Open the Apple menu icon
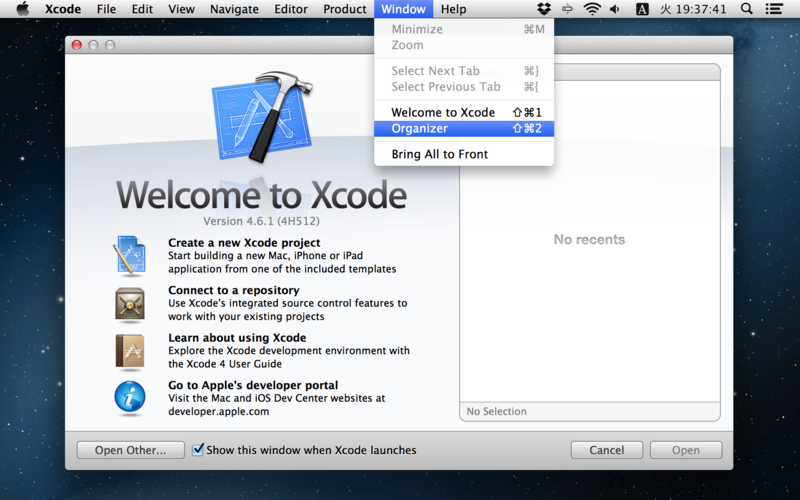The height and width of the screenshot is (500, 800). pyautogui.click(x=22, y=9)
